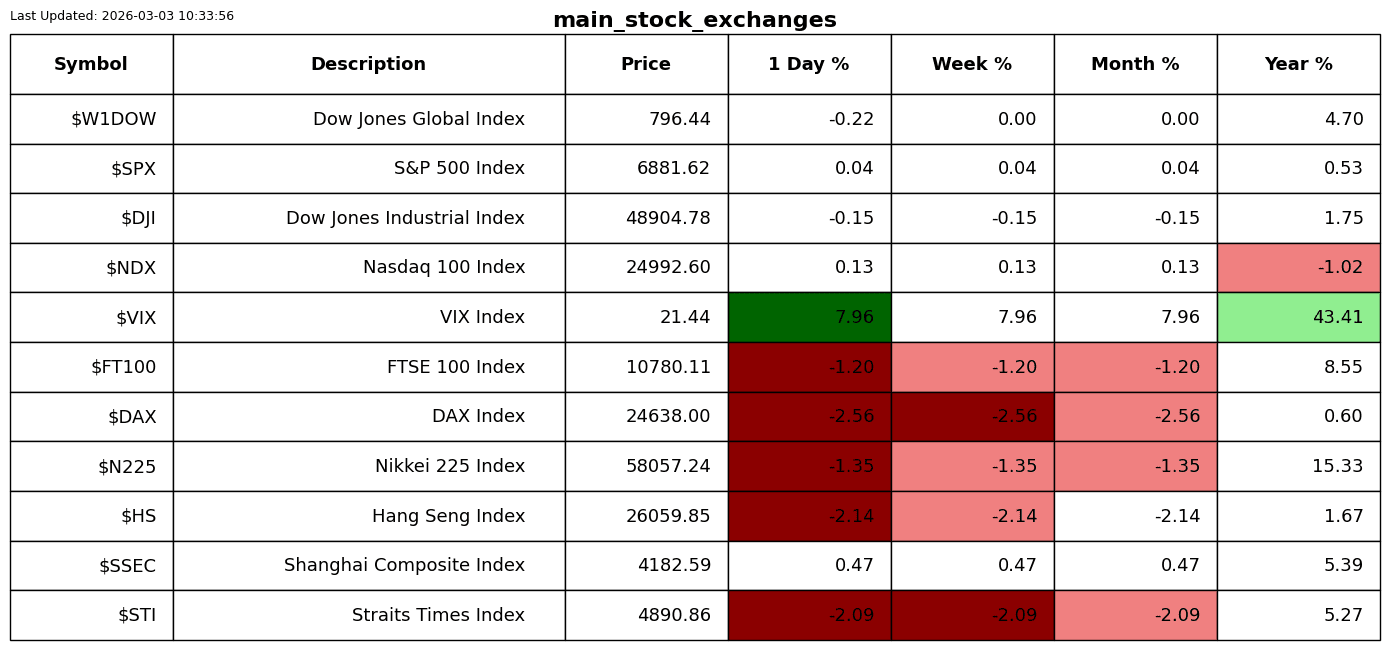
Task: Click the 1 Day % column header
Action: (x=809, y=65)
